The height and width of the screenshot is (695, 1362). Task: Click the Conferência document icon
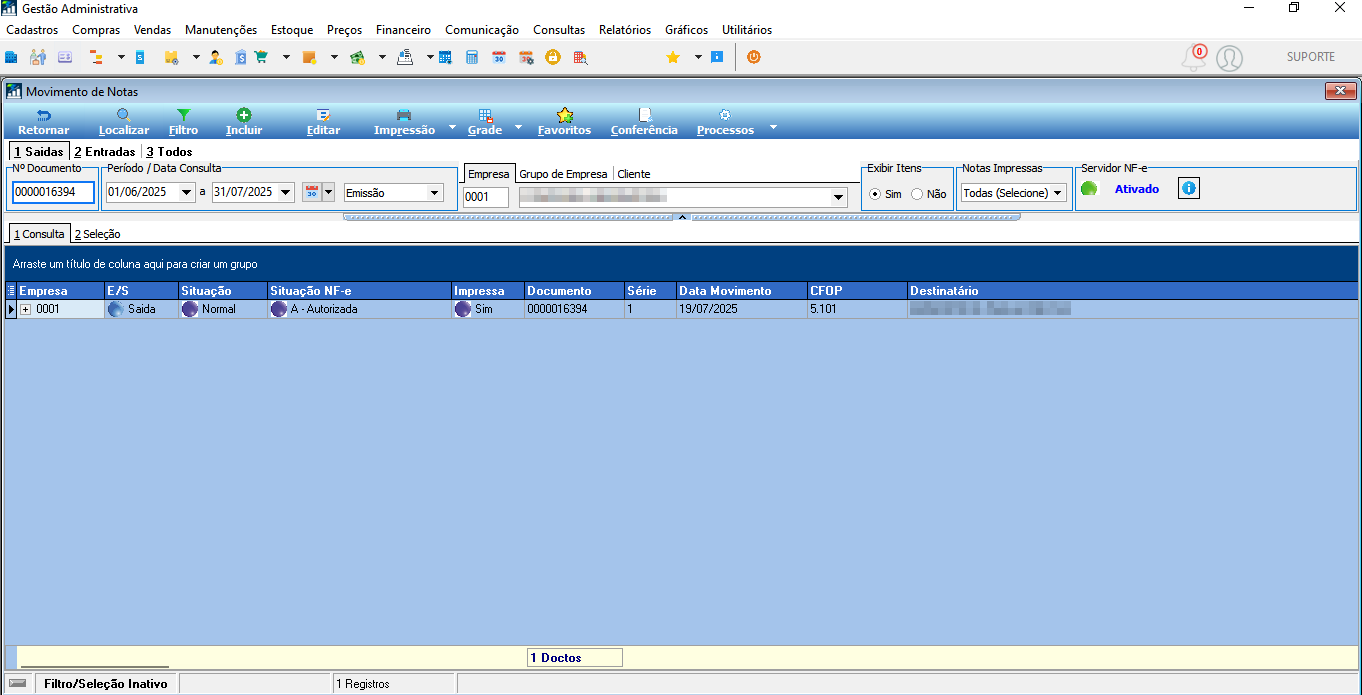coord(644,115)
